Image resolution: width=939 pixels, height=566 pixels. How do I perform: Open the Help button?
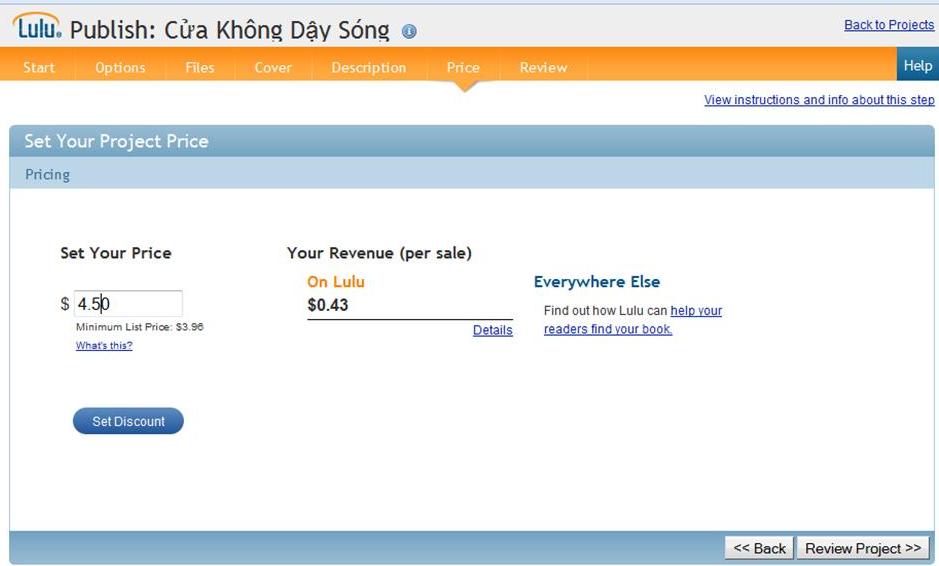917,65
